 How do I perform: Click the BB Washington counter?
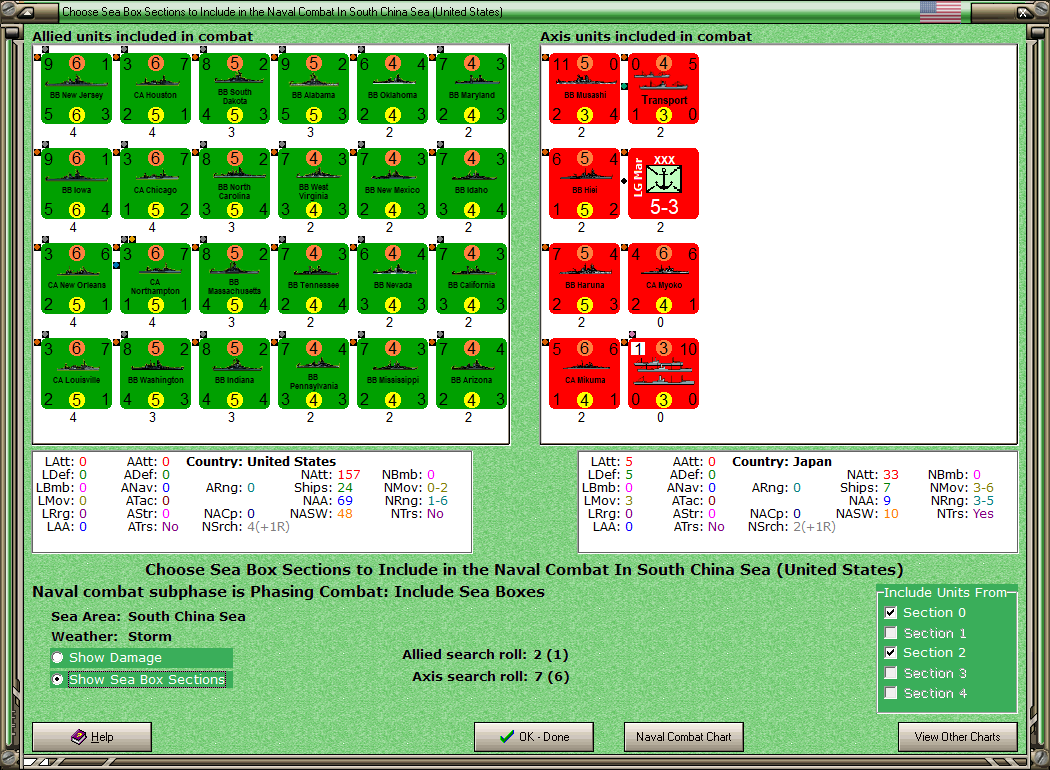155,374
